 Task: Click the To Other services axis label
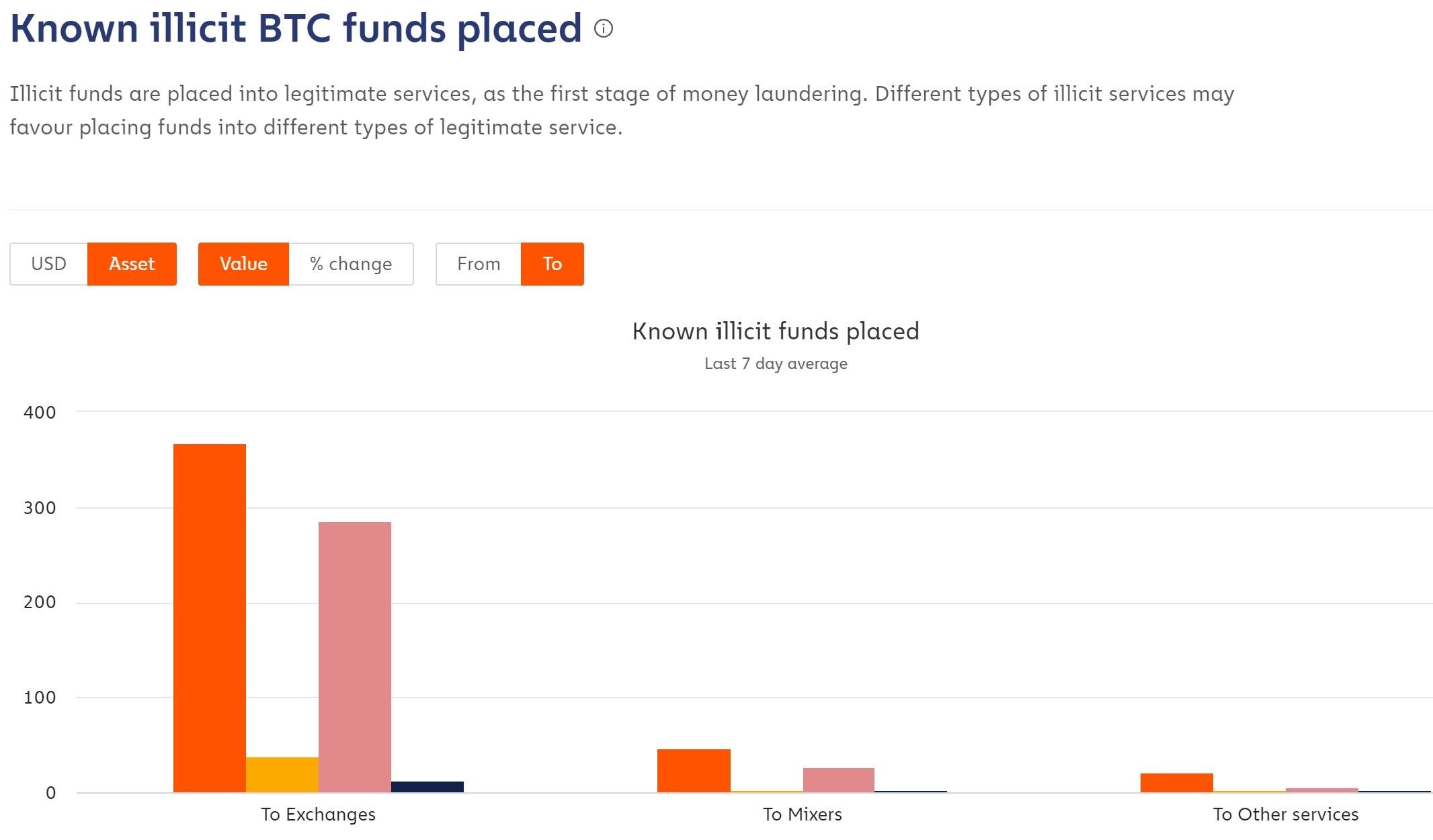[x=1286, y=814]
